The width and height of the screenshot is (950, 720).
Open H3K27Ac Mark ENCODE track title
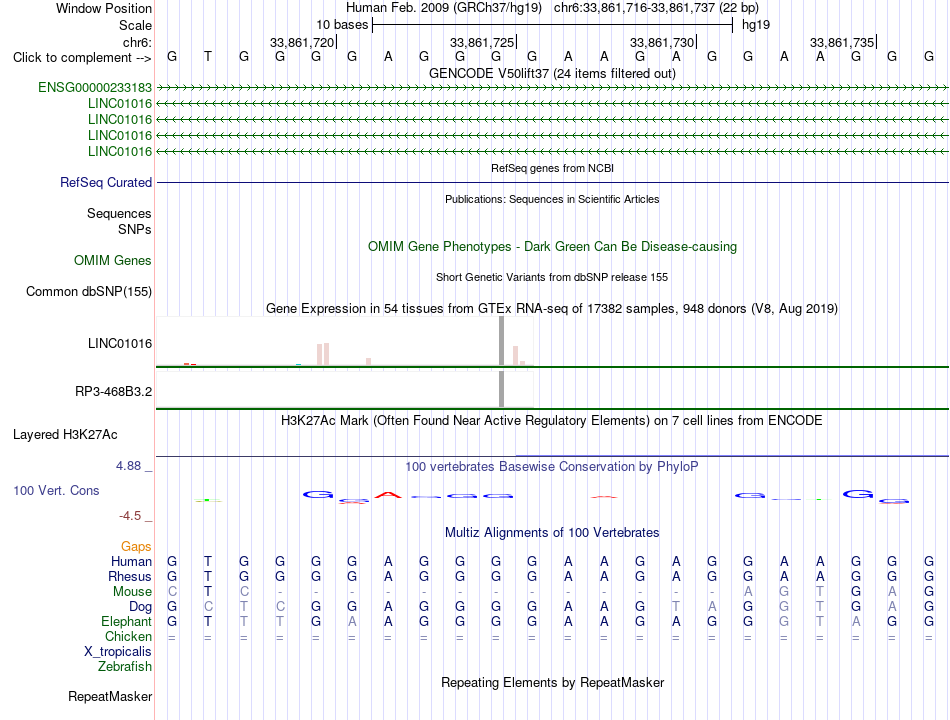pos(552,421)
